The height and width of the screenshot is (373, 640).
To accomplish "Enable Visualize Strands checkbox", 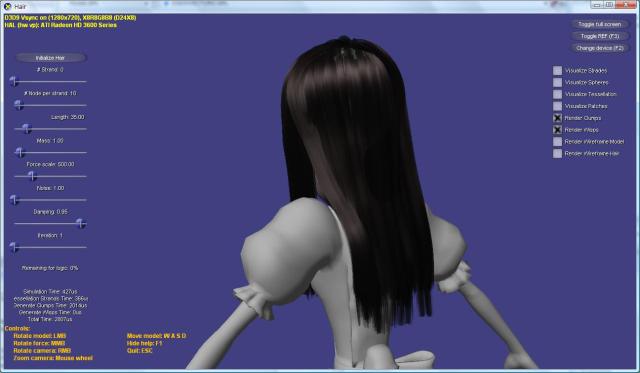I will coord(557,71).
